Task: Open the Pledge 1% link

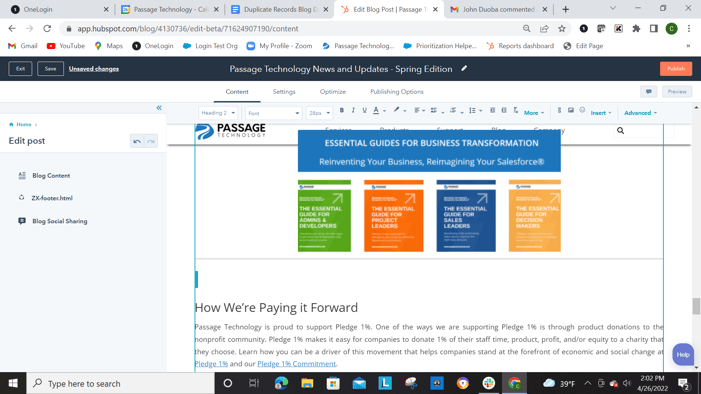Action: 211,364
